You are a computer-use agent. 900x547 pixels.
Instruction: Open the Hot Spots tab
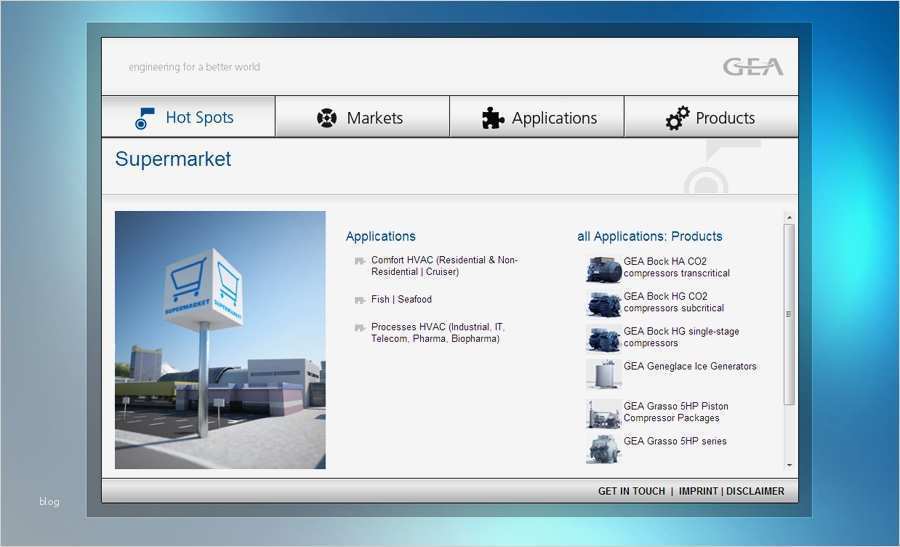click(188, 117)
